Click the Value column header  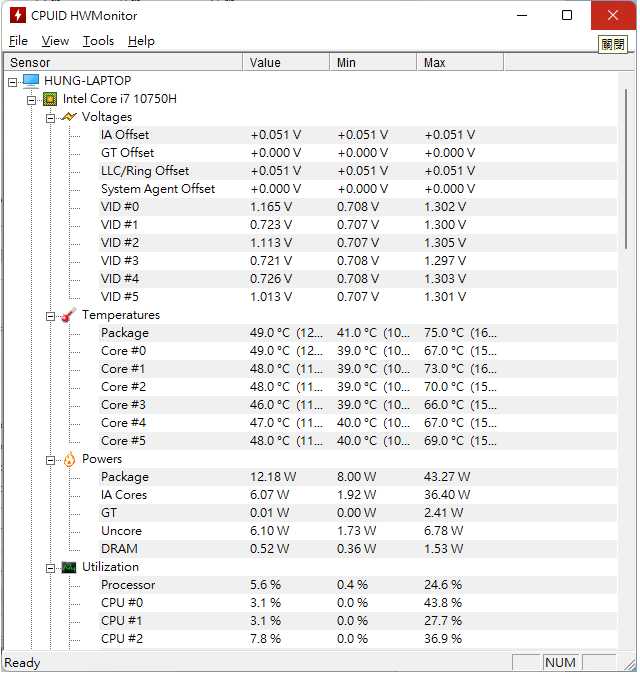point(287,63)
